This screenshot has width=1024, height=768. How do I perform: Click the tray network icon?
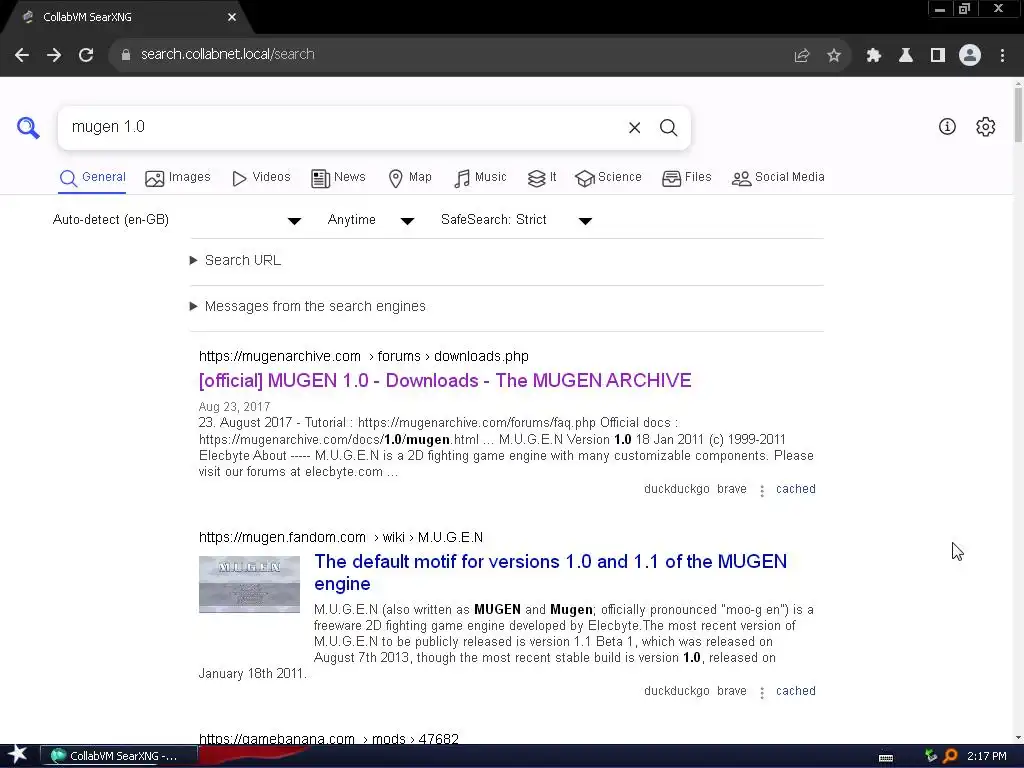[x=931, y=756]
